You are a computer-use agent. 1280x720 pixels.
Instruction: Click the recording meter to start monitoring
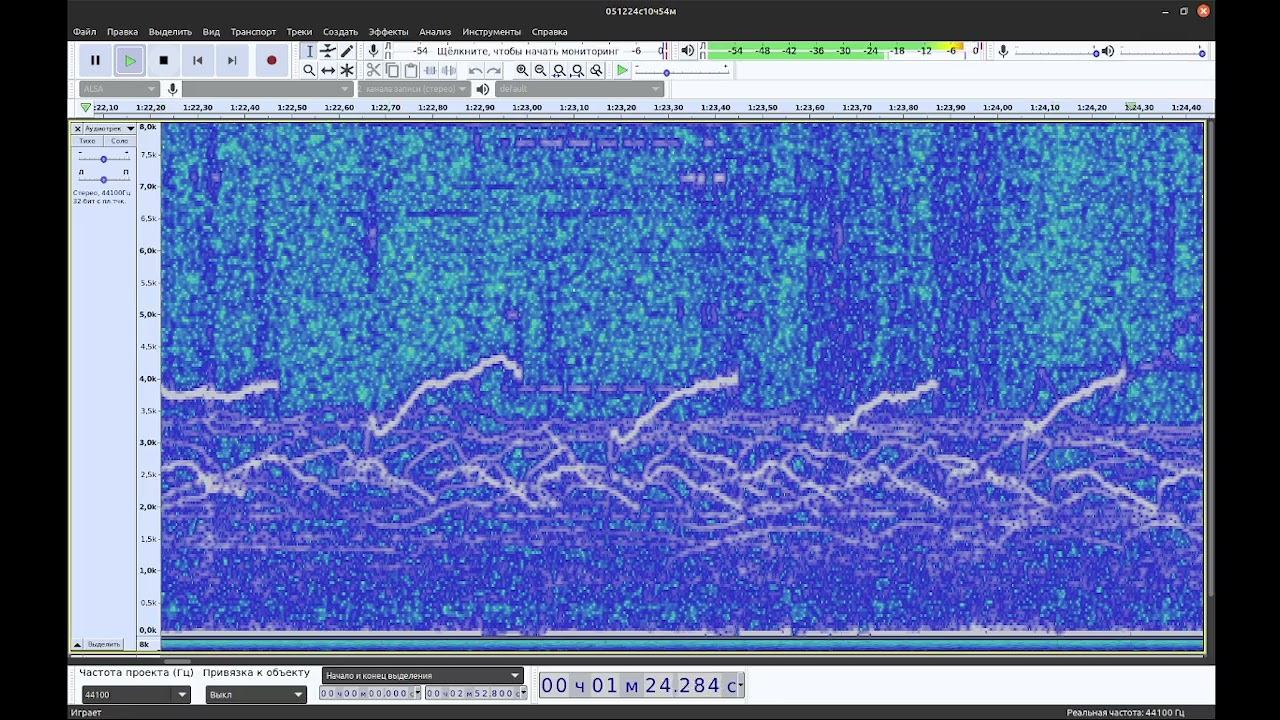[x=528, y=51]
